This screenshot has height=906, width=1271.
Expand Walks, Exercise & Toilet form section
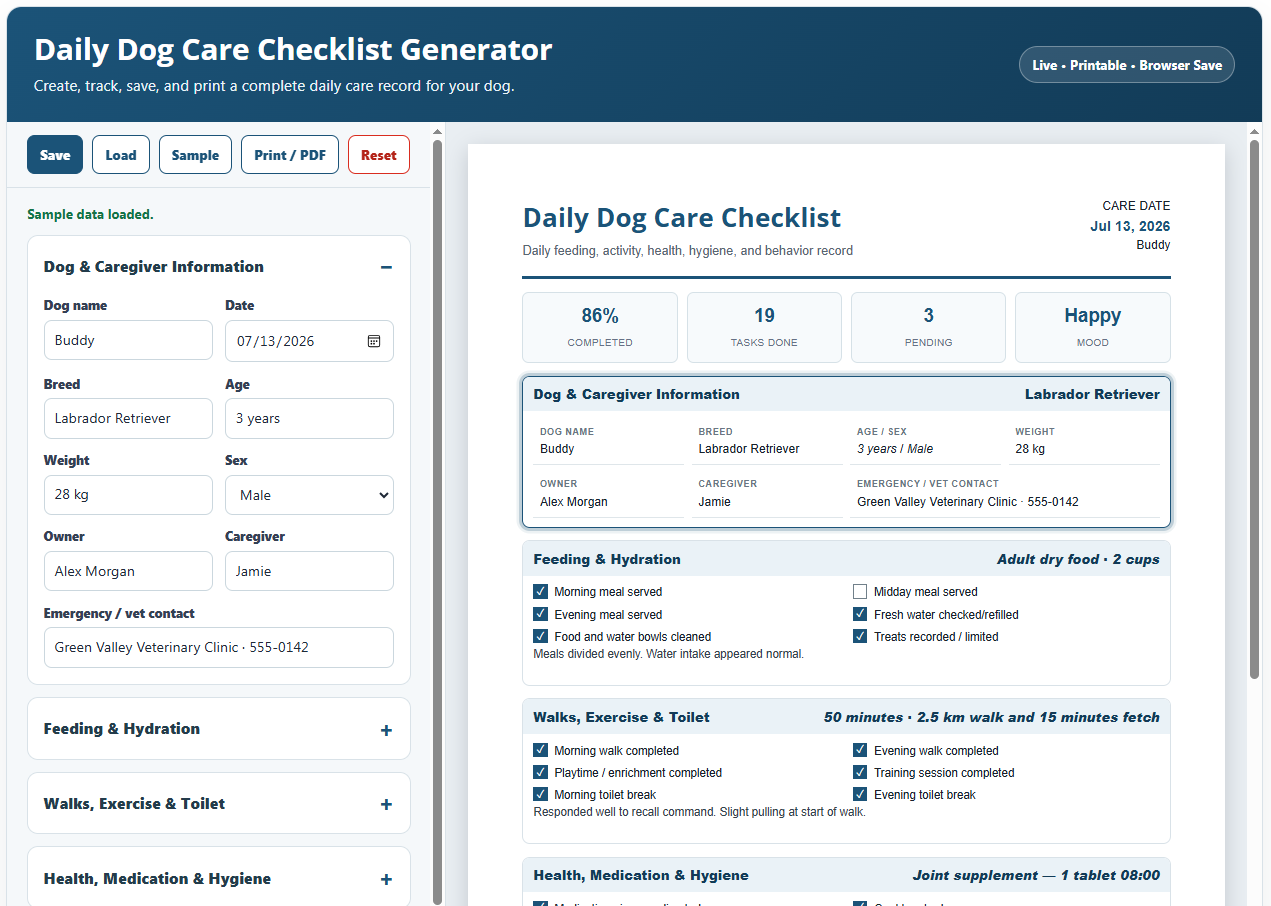point(219,804)
